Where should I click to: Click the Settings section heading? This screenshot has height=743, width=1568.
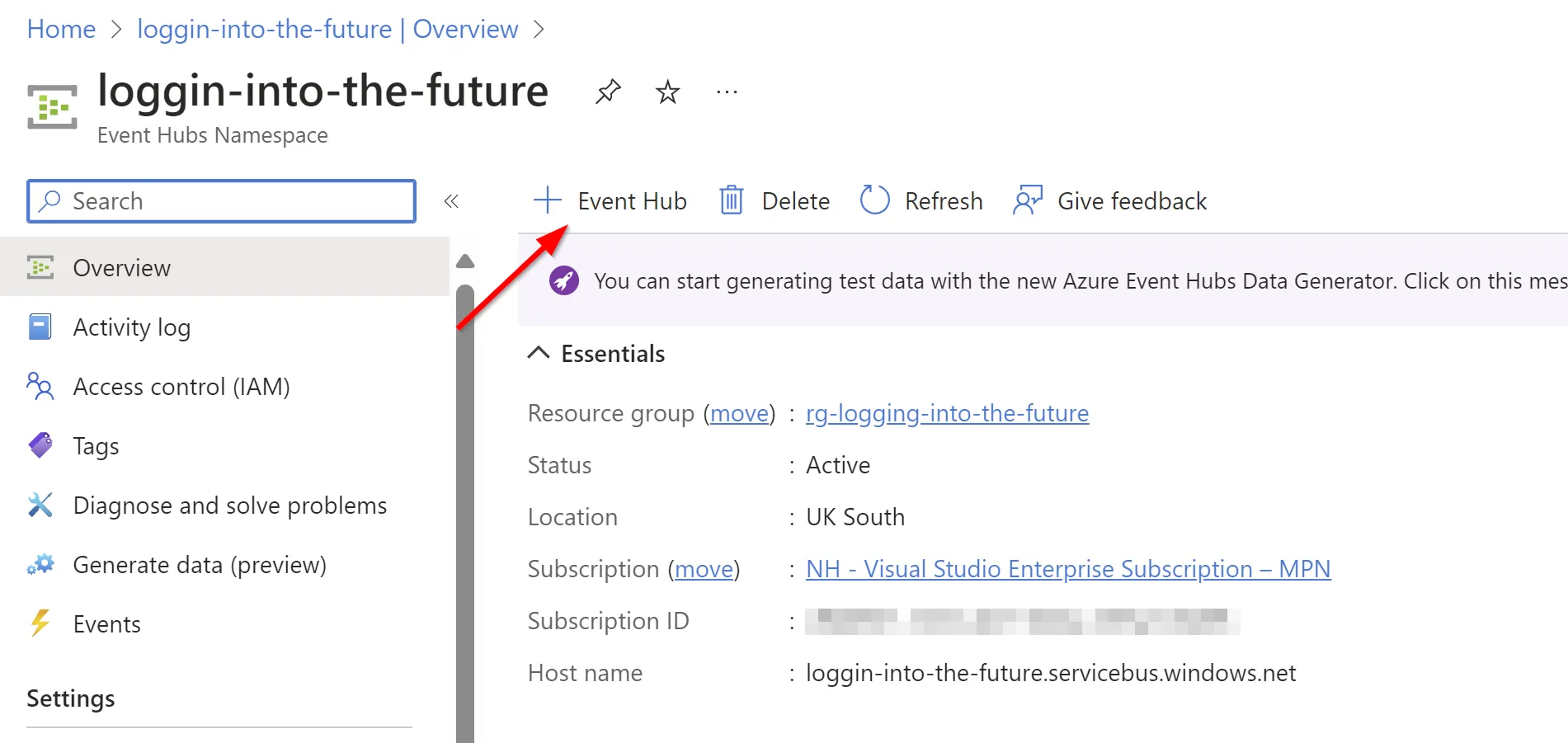pyautogui.click(x=71, y=698)
